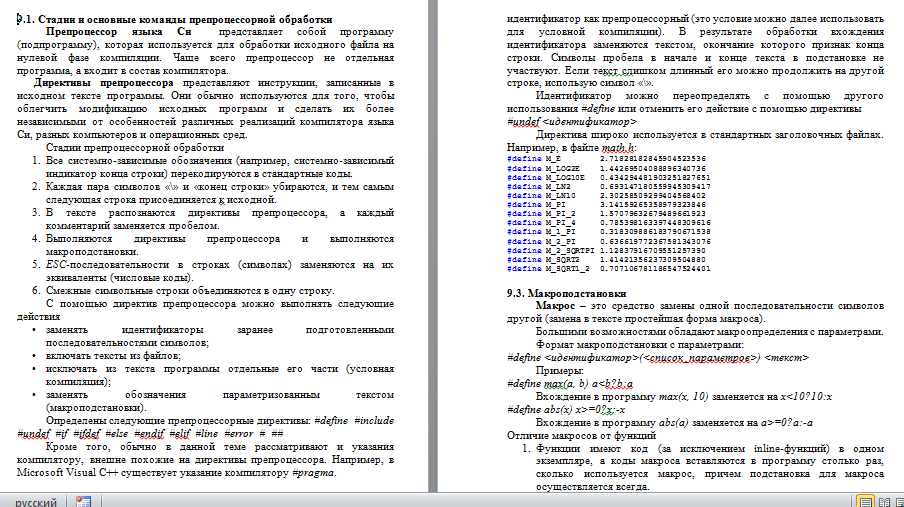Click the directive '#undef <идентификатор>'
The width and height of the screenshot is (904, 507).
[x=572, y=121]
